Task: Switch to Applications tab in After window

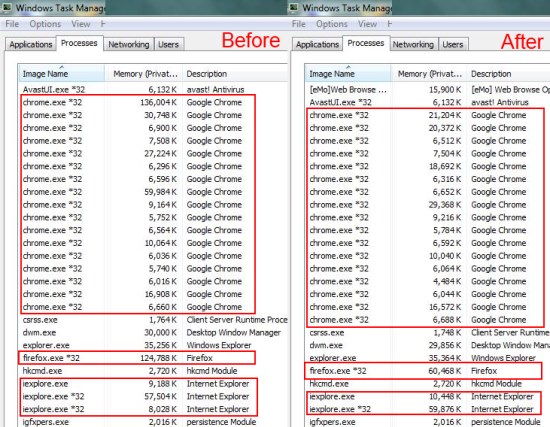Action: [x=317, y=44]
